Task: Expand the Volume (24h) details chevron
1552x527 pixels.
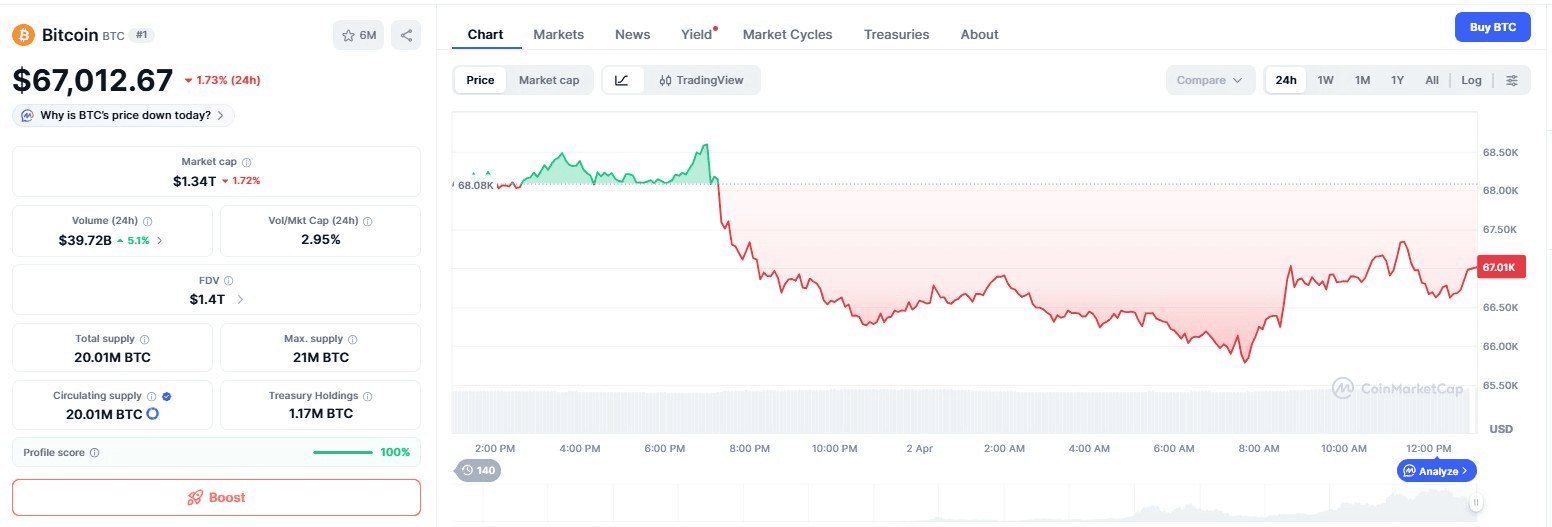Action: pos(160,240)
